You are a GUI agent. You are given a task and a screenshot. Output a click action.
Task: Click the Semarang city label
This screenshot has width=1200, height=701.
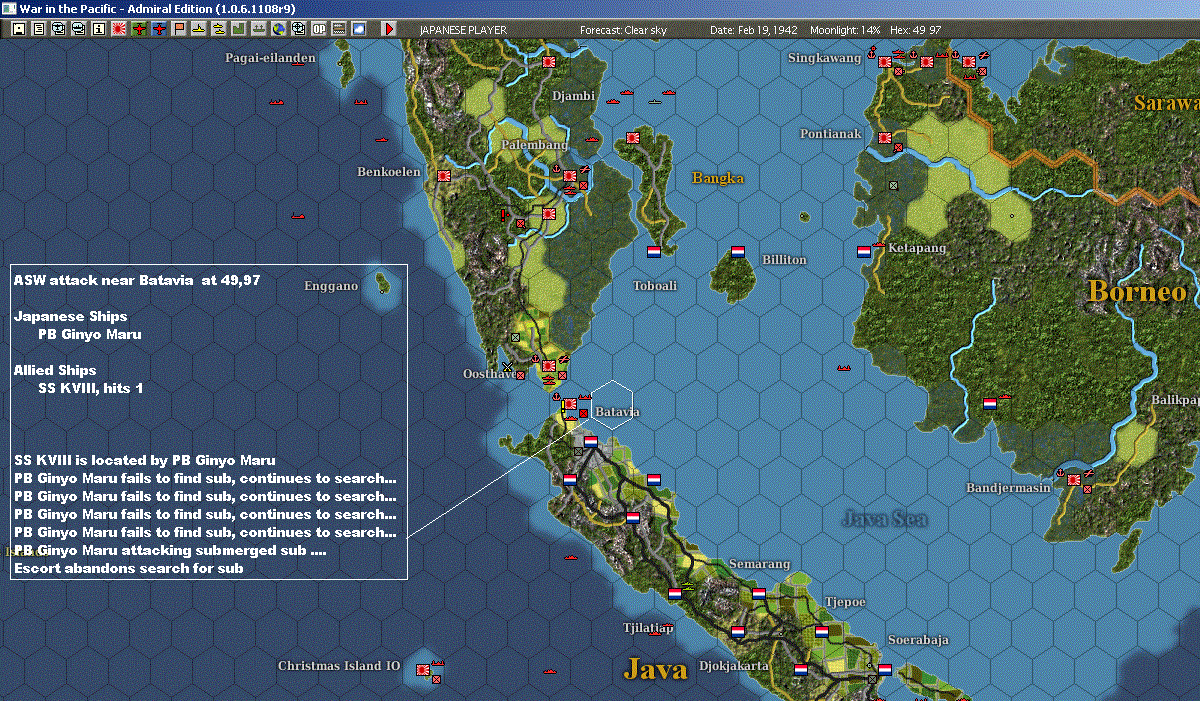point(759,565)
